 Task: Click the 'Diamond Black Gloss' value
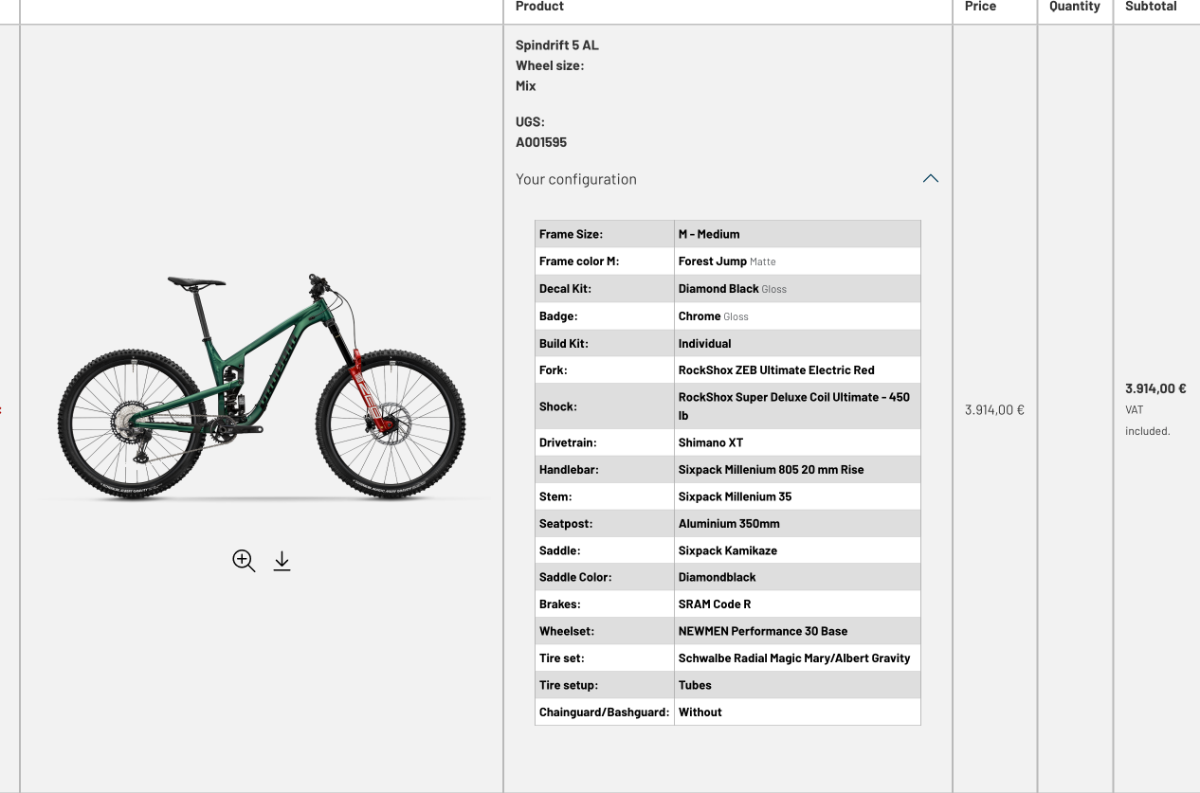(x=733, y=288)
